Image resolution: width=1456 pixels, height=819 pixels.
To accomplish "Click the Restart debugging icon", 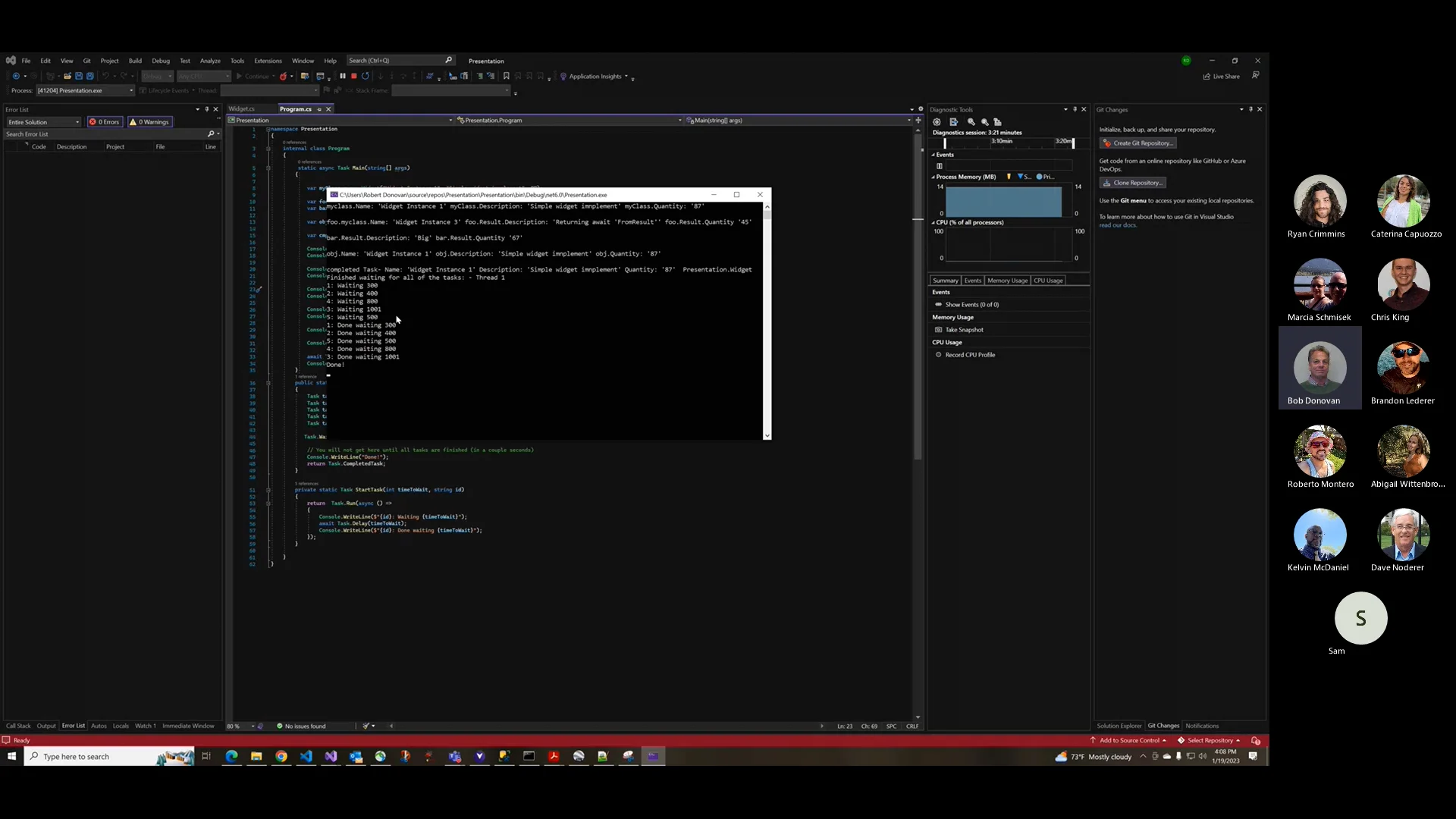I will click(366, 76).
